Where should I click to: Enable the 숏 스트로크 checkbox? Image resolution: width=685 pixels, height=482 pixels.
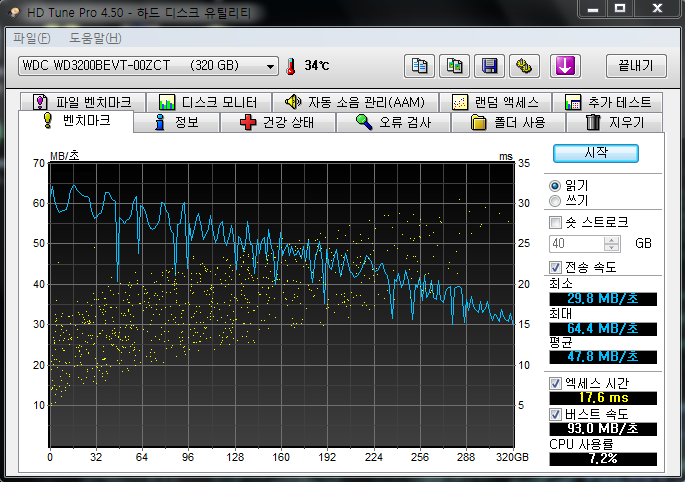[x=555, y=222]
